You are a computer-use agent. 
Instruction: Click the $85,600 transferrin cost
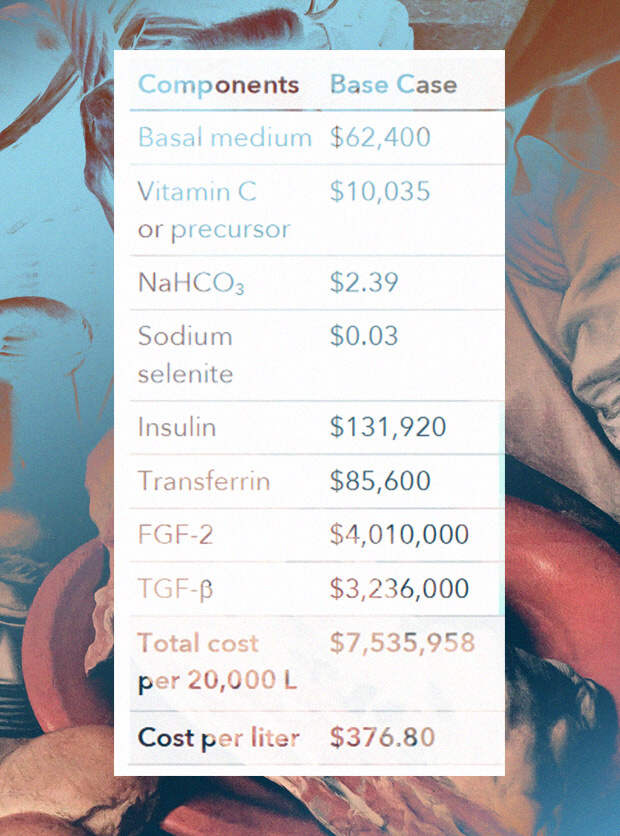tap(380, 481)
